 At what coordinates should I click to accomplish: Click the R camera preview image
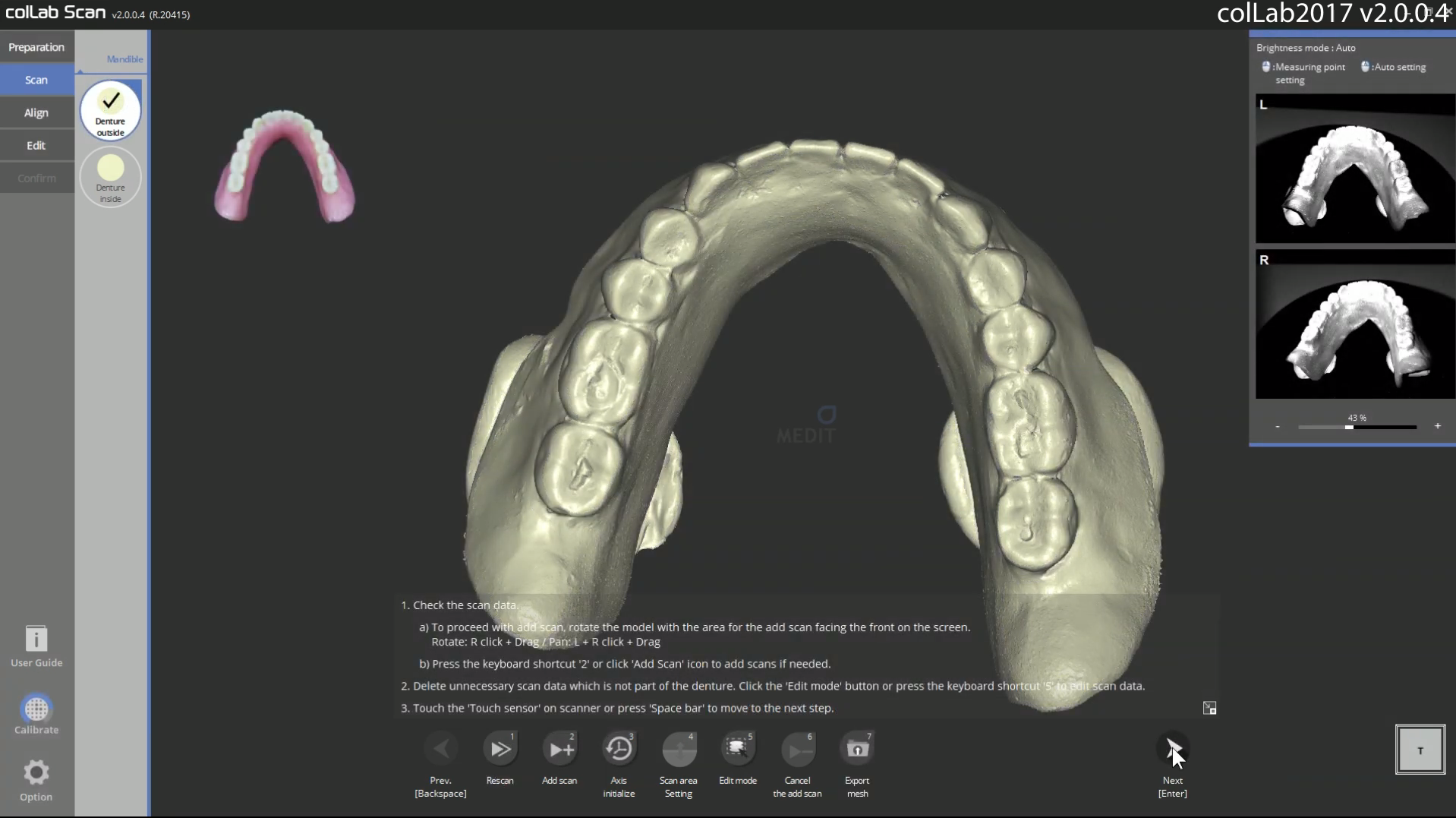[1355, 324]
